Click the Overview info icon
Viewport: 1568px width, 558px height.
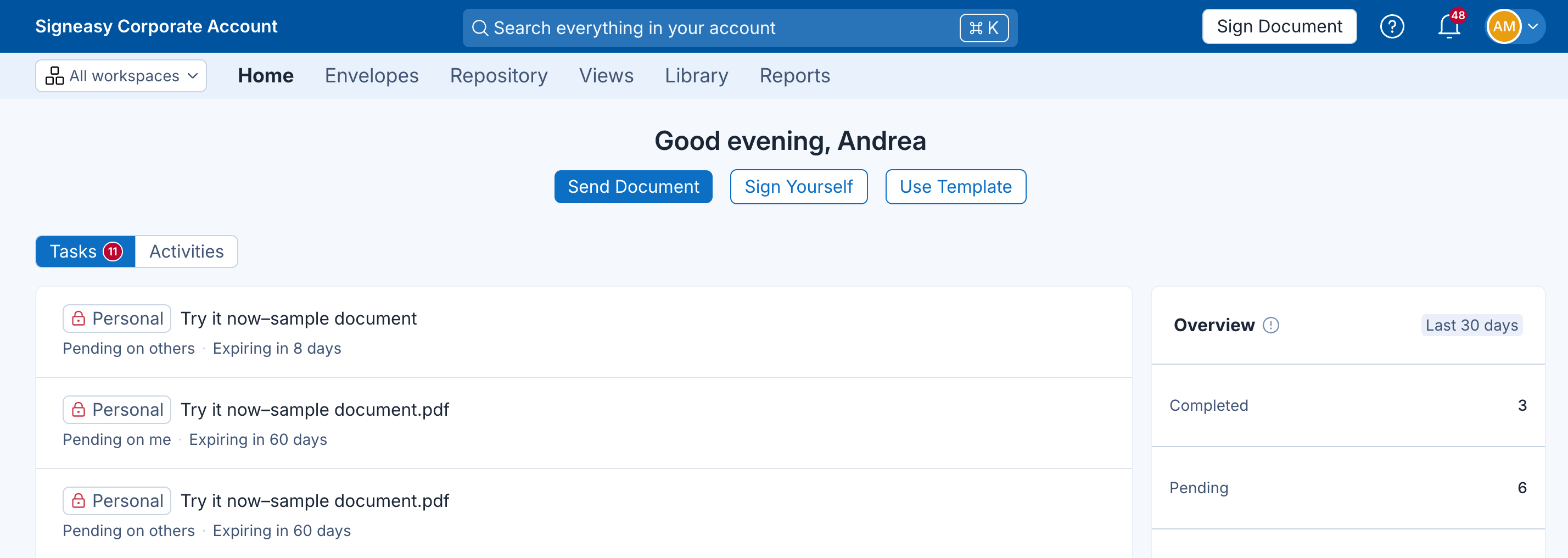click(1271, 325)
